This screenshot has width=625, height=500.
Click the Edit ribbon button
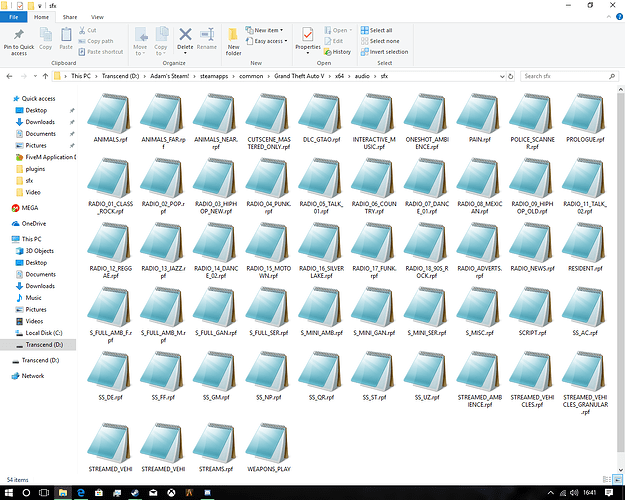(334, 41)
